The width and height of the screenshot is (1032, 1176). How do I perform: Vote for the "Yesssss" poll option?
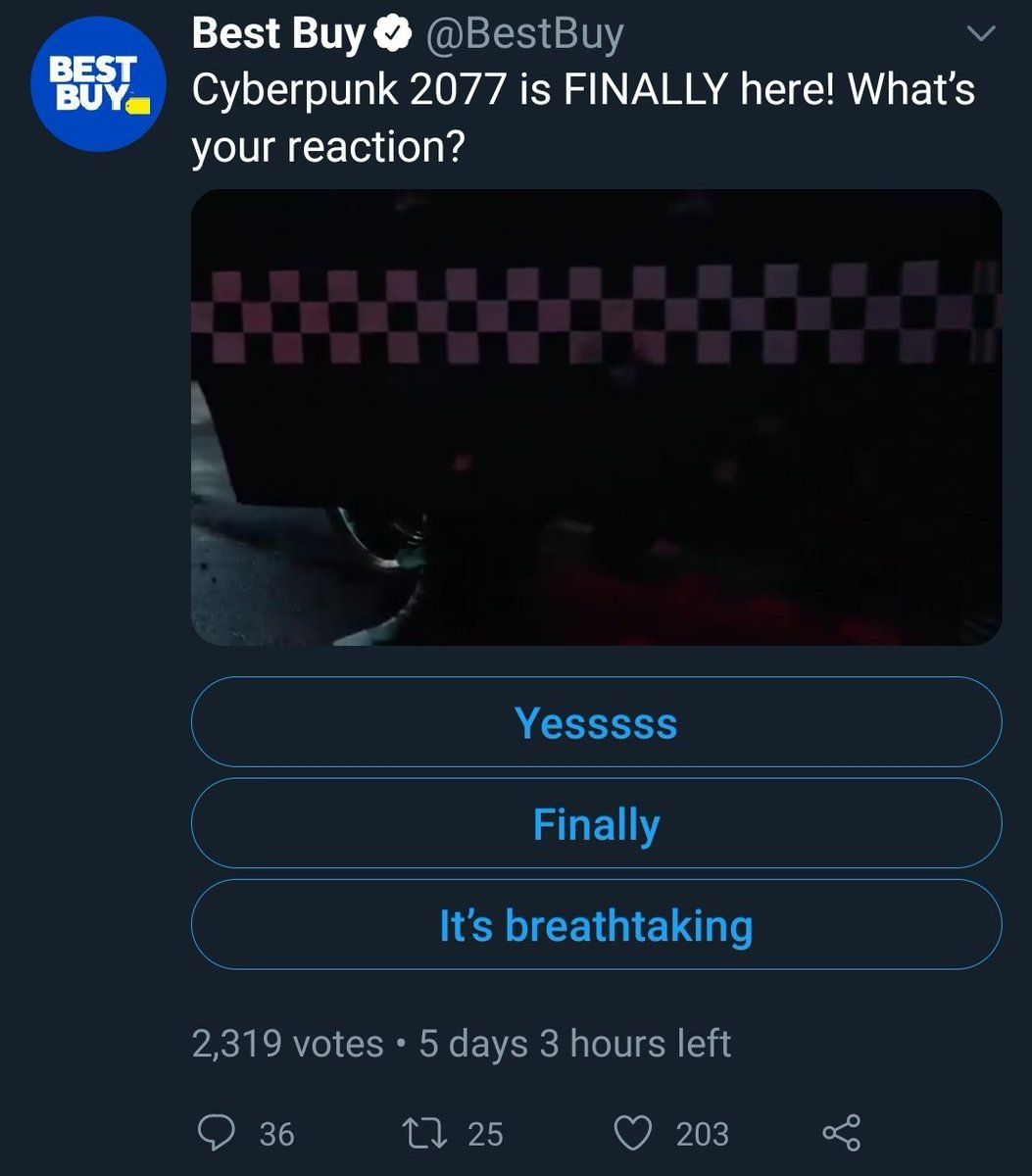tap(596, 722)
